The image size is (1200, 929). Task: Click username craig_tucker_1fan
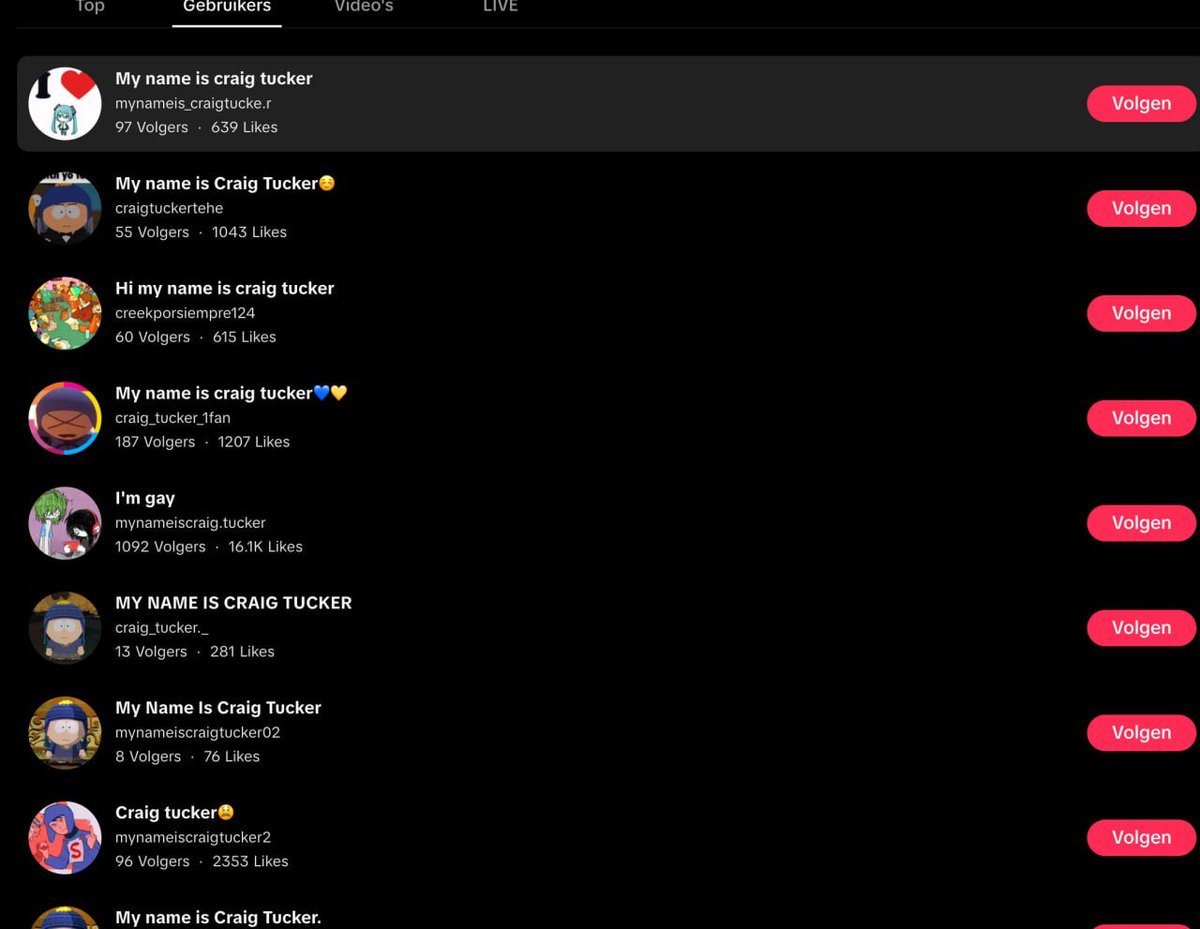(173, 418)
